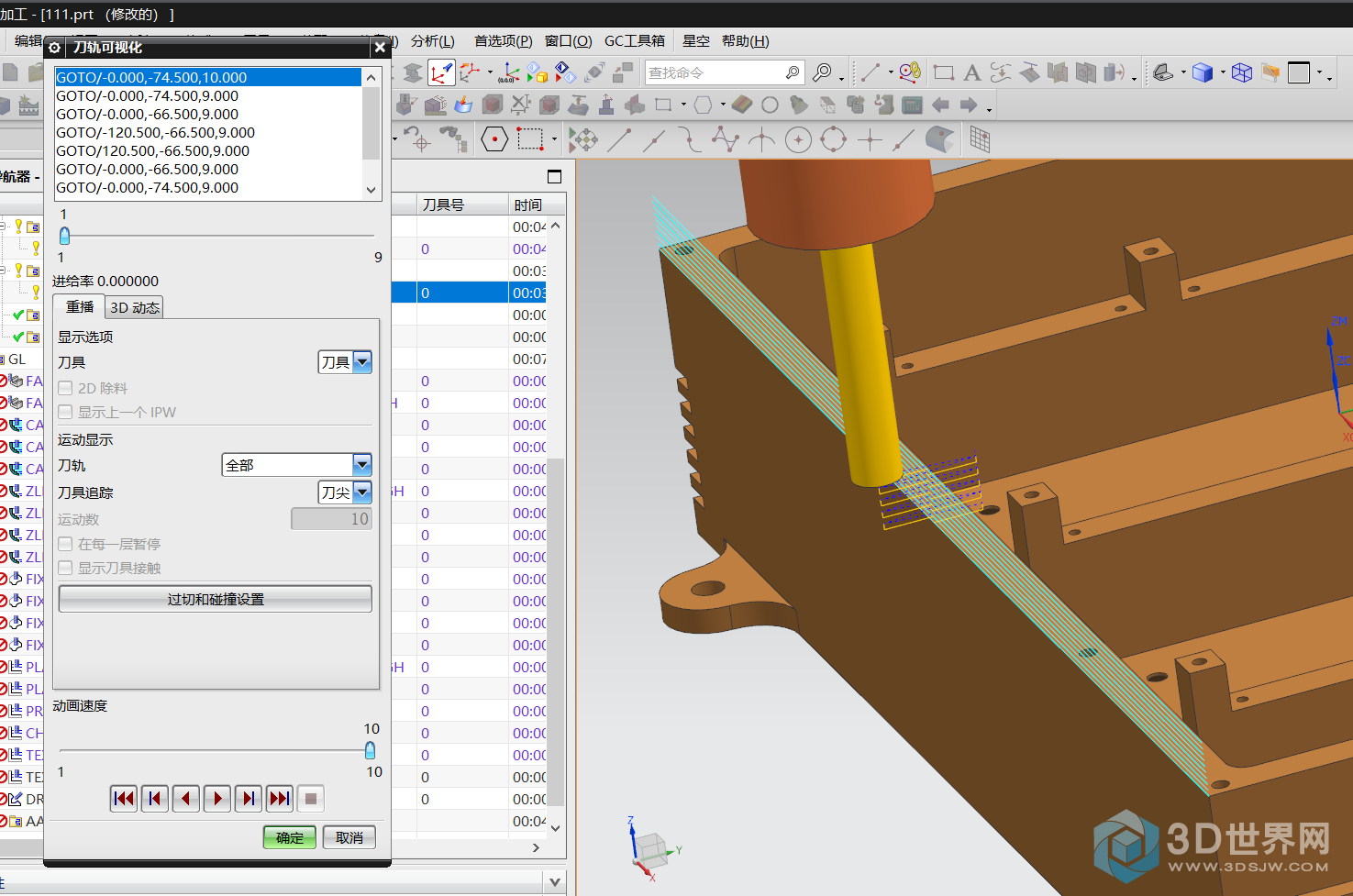Toggle the 显示上一个 IPW checkbox
Viewport: 1353px width, 896px height.
point(65,412)
